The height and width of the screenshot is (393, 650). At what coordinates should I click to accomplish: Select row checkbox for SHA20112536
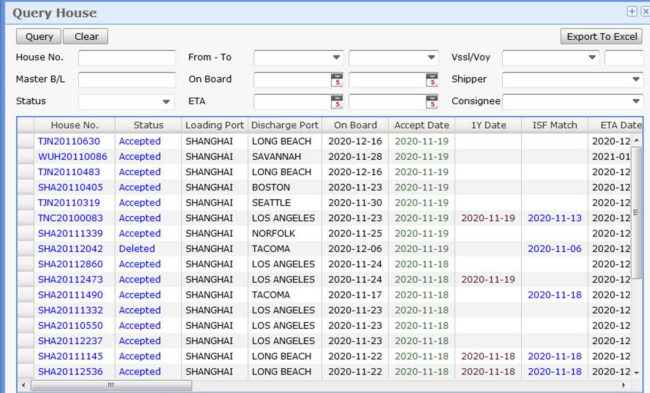pos(25,371)
